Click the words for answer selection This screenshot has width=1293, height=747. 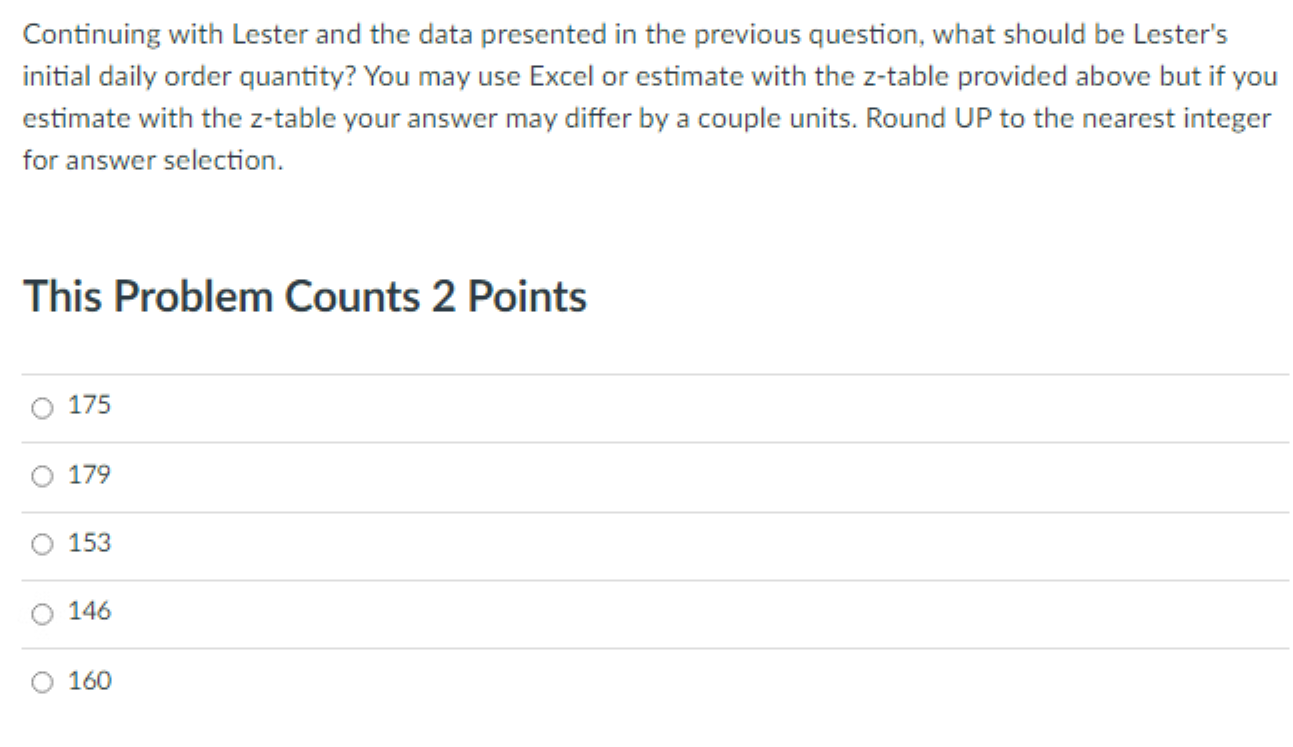click(x=153, y=161)
